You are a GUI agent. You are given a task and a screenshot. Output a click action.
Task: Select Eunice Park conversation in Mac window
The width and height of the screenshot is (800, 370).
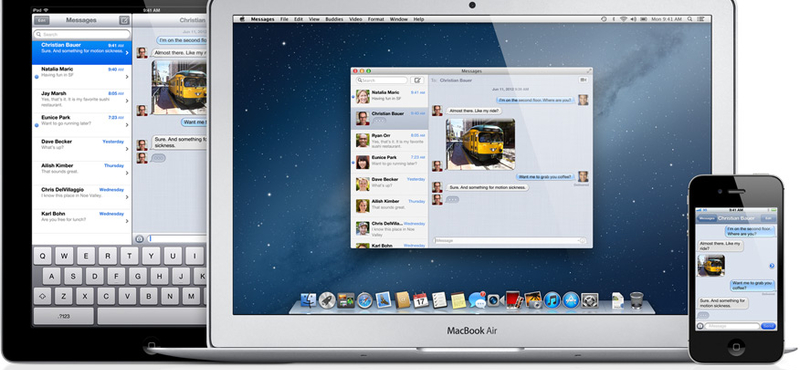[389, 162]
